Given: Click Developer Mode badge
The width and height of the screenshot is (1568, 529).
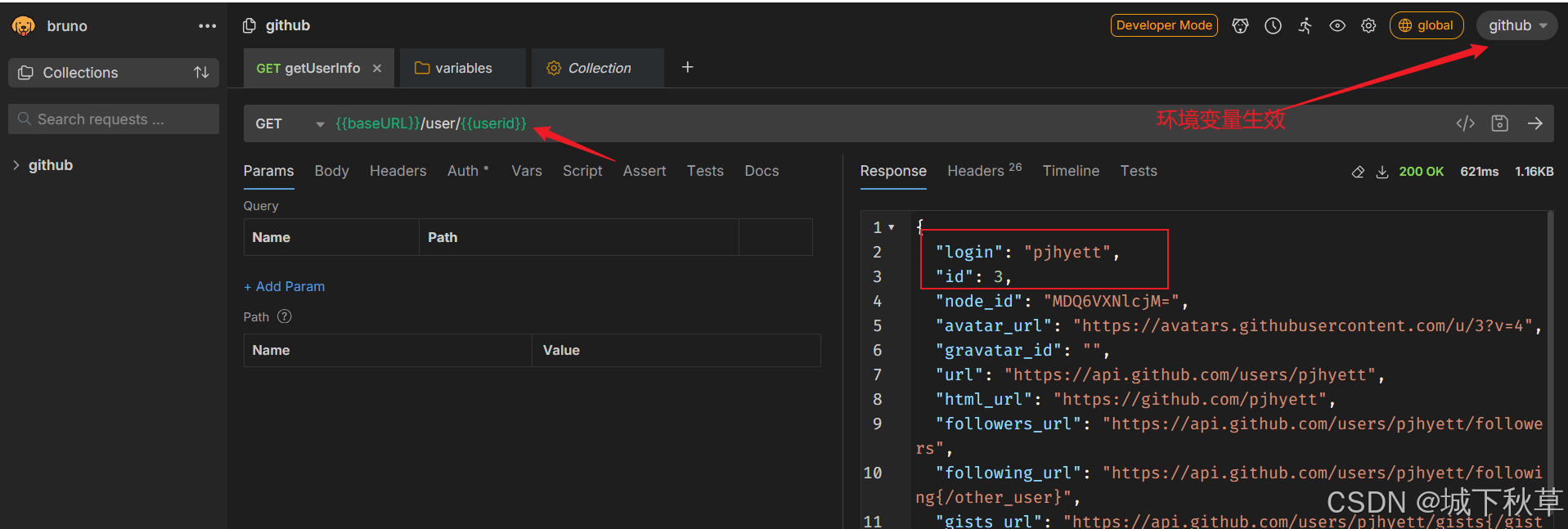Looking at the screenshot, I should point(1164,25).
